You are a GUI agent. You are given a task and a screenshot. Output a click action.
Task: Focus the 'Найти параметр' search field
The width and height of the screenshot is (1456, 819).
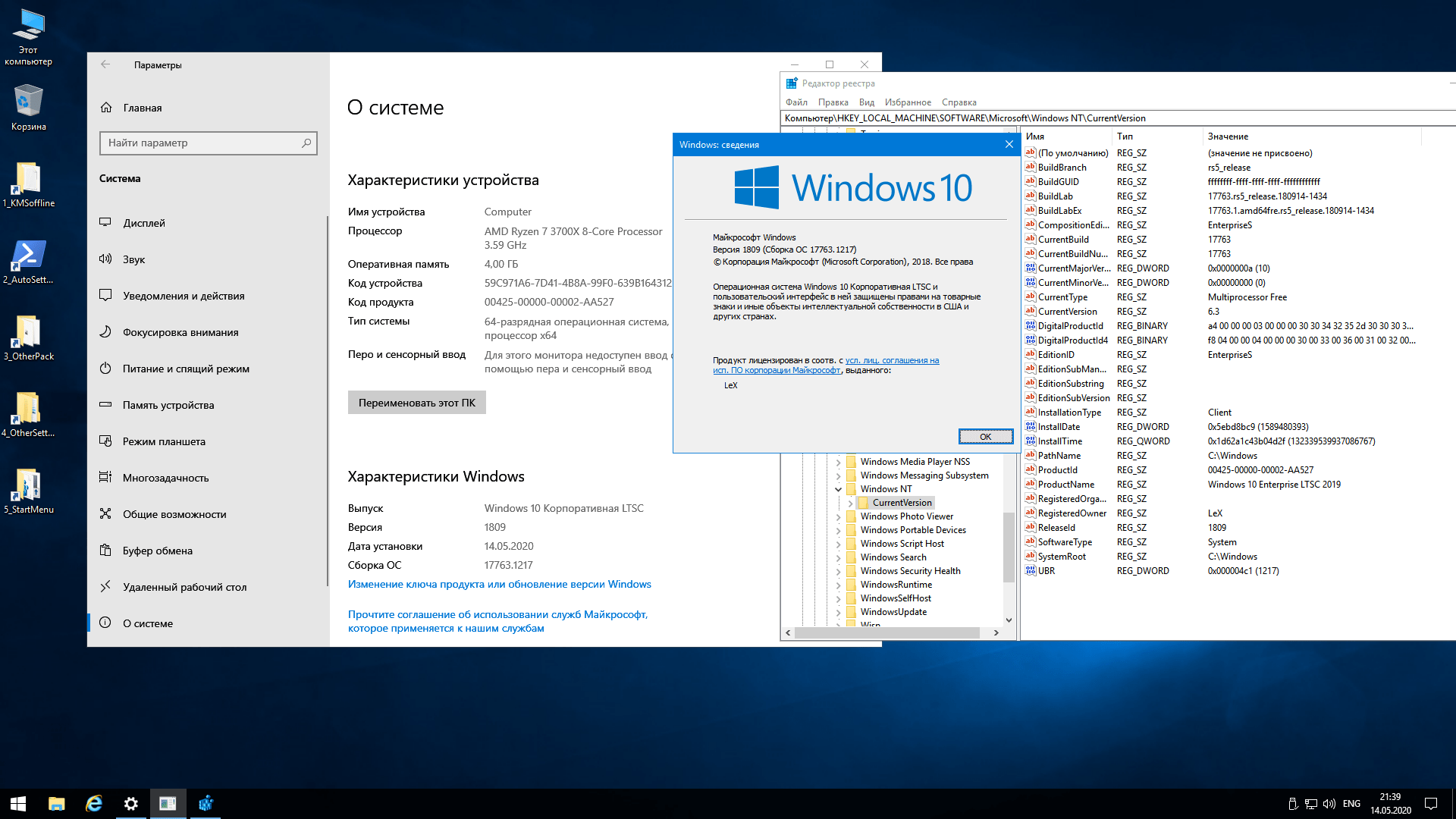tap(208, 143)
